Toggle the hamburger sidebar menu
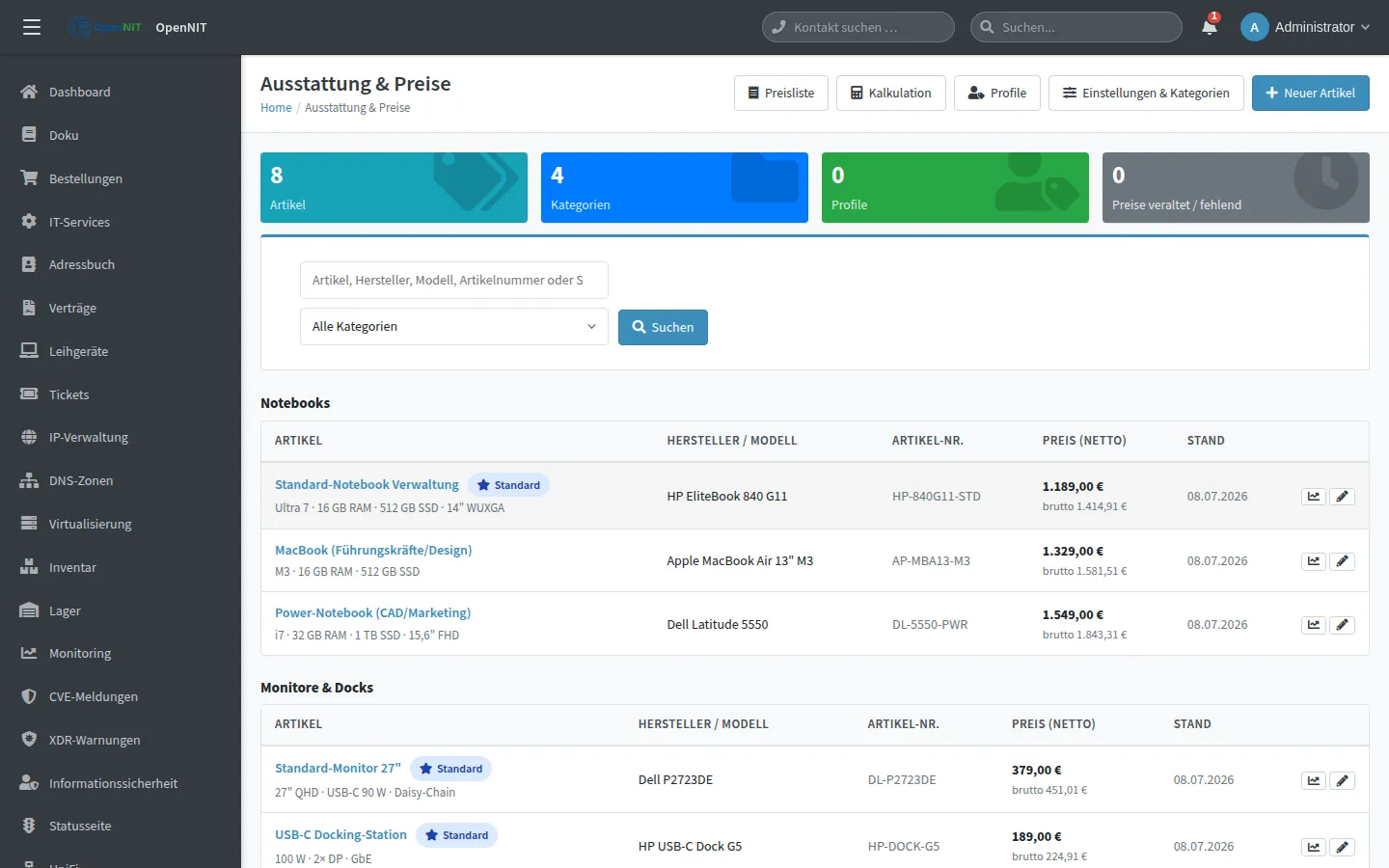1389x868 pixels. 32,27
